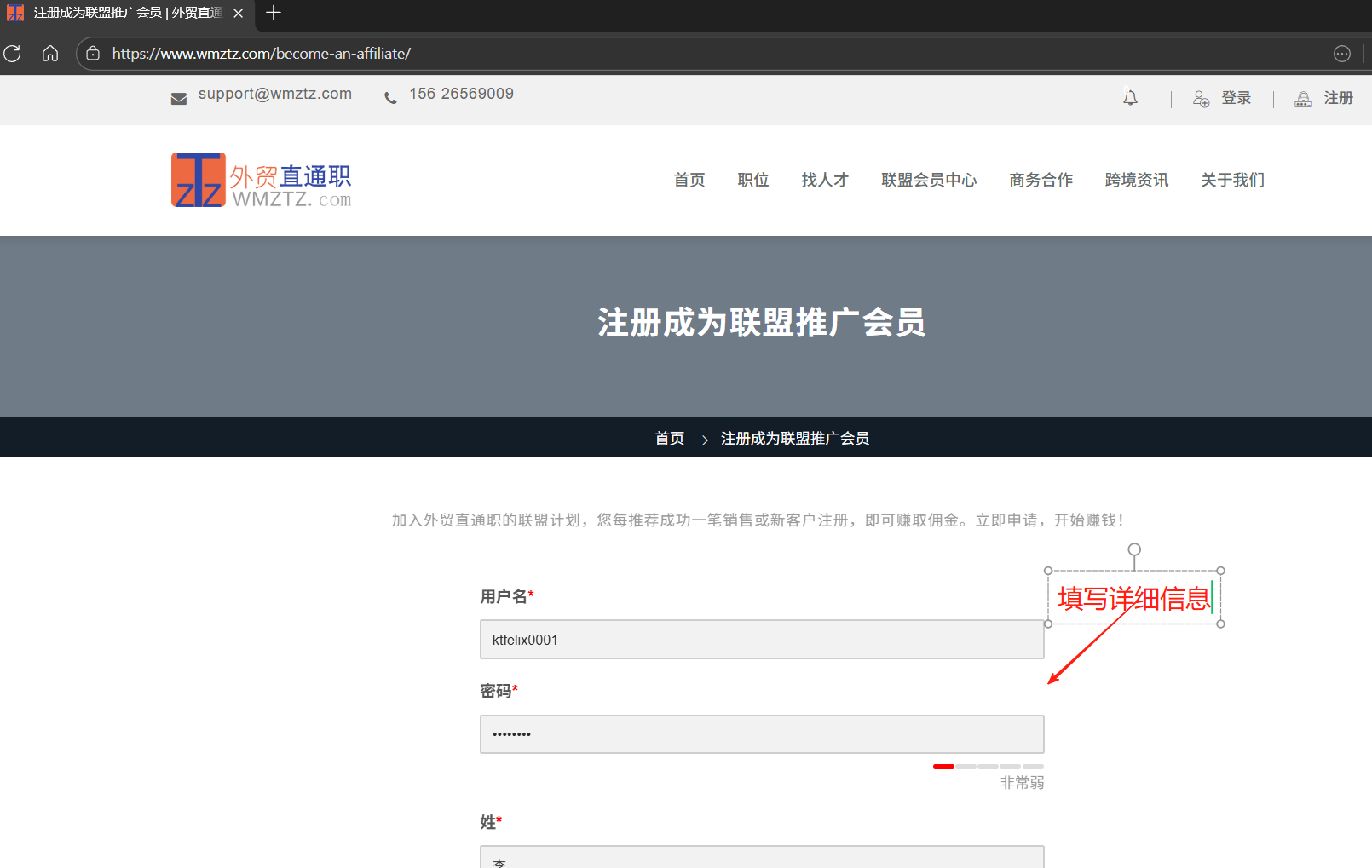Click the 密码 password field
Image resolution: width=1372 pixels, height=868 pixels.
761,733
